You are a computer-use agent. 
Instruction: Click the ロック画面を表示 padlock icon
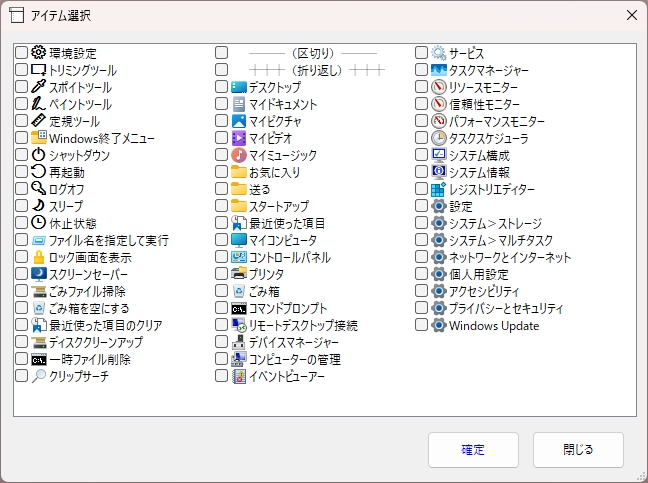tap(38, 257)
